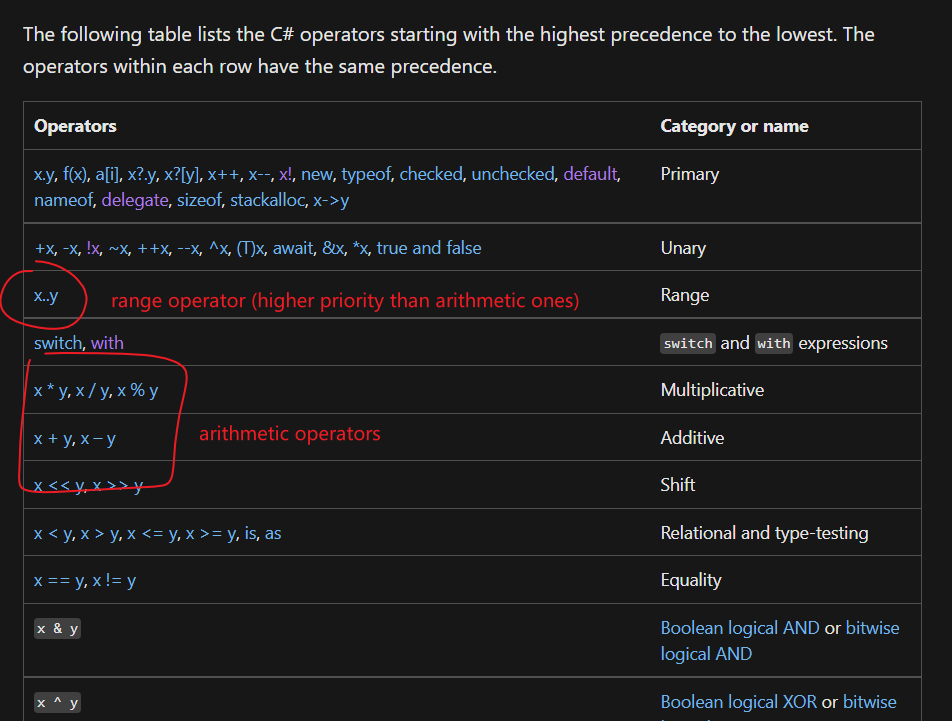Open the +x unary plus link

pyautogui.click(x=45, y=248)
